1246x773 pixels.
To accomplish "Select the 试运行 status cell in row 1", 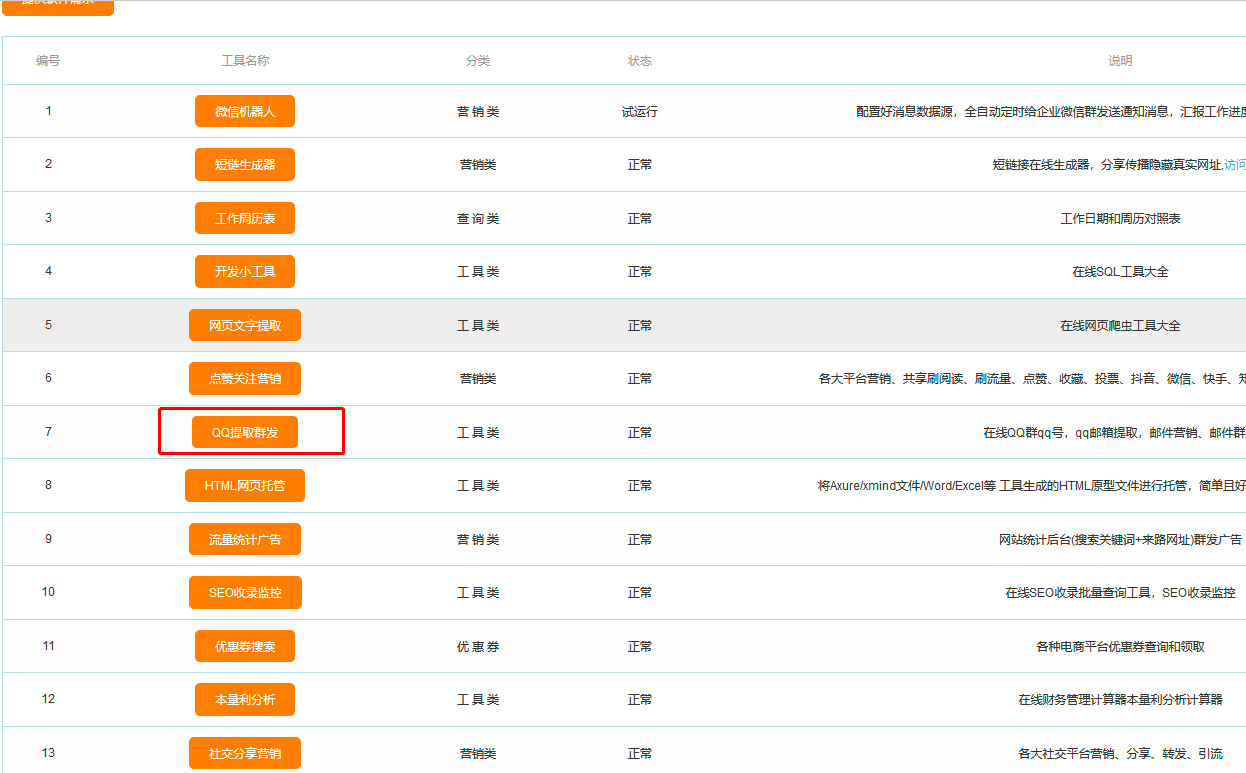I will (640, 111).
